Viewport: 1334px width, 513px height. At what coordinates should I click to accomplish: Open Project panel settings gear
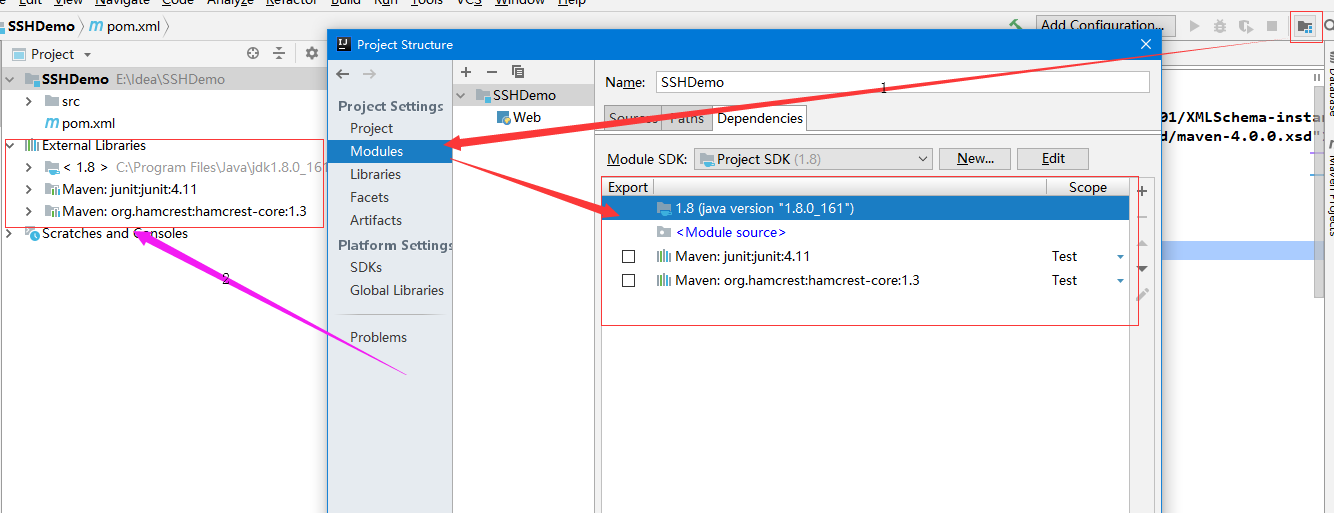point(312,54)
